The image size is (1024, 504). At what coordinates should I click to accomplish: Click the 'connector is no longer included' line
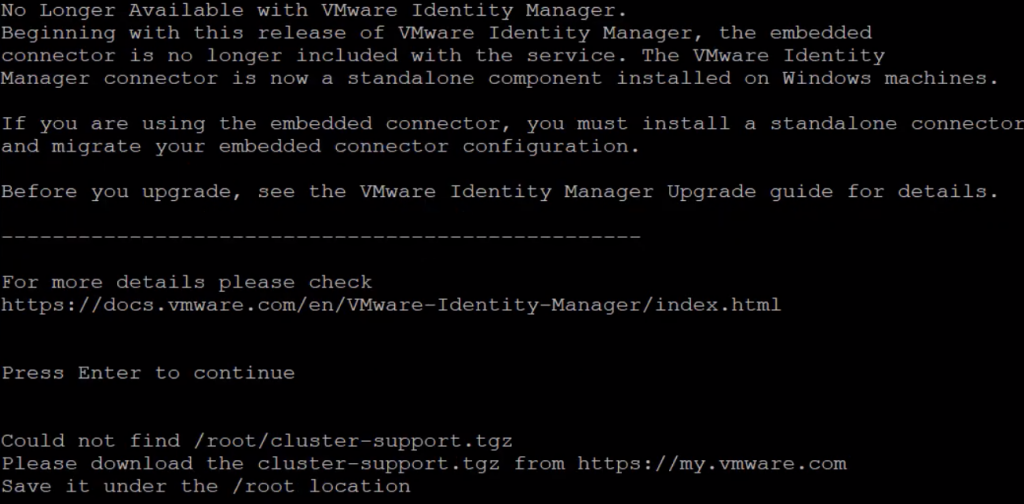(x=443, y=55)
